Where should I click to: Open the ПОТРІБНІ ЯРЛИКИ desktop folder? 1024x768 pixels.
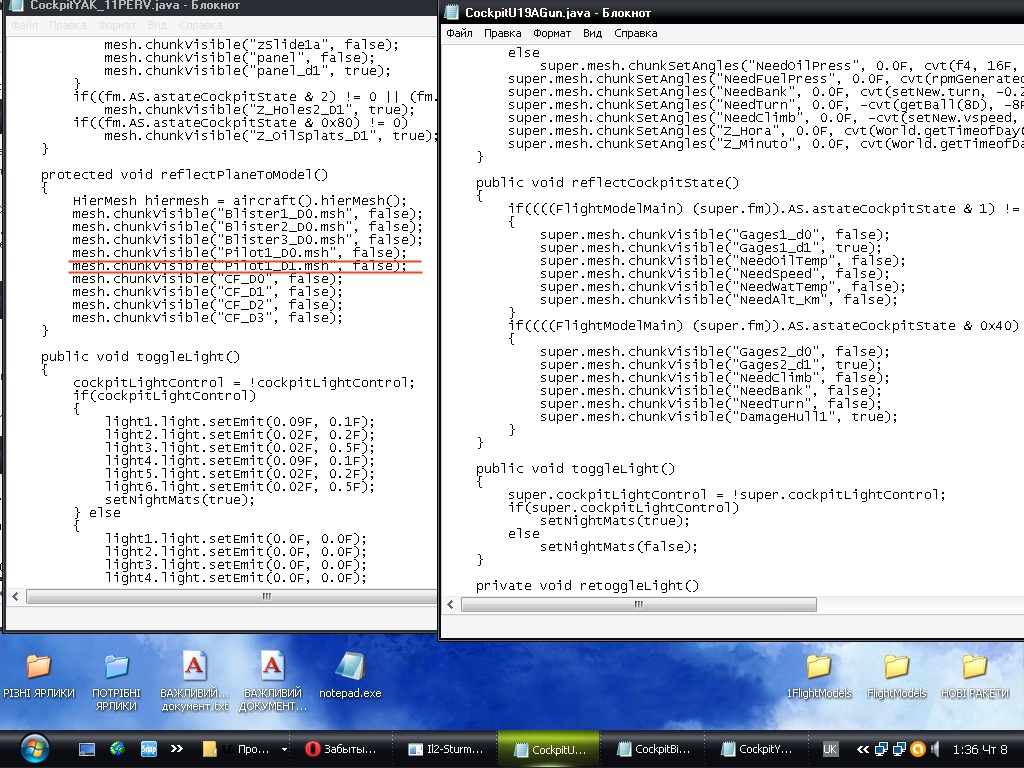pos(116,682)
